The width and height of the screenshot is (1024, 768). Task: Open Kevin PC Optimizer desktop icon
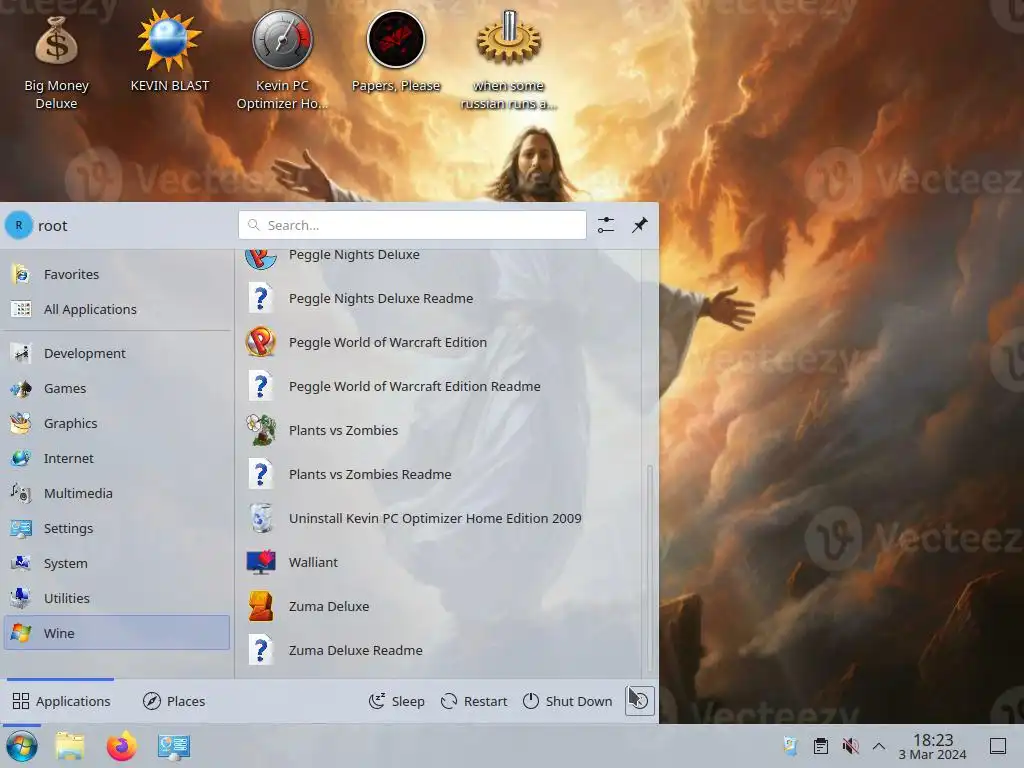coord(282,61)
